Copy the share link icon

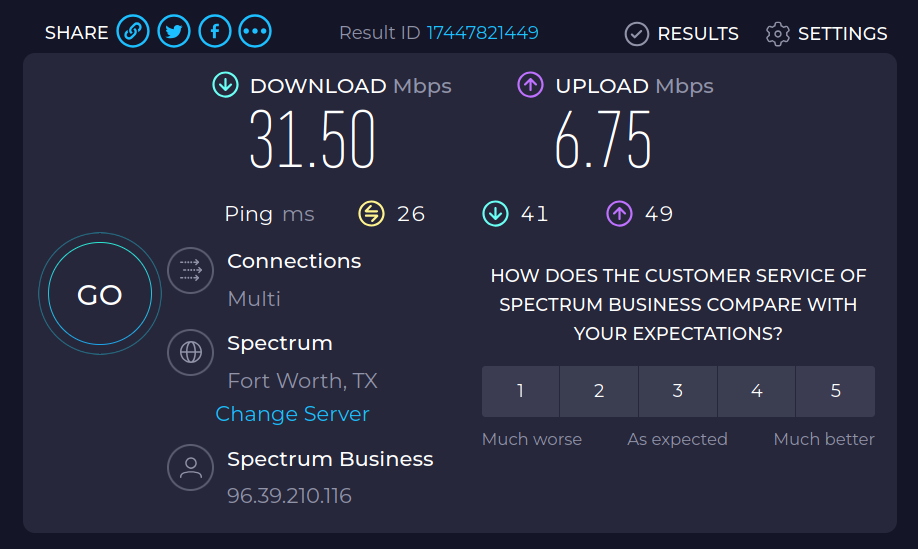(133, 32)
